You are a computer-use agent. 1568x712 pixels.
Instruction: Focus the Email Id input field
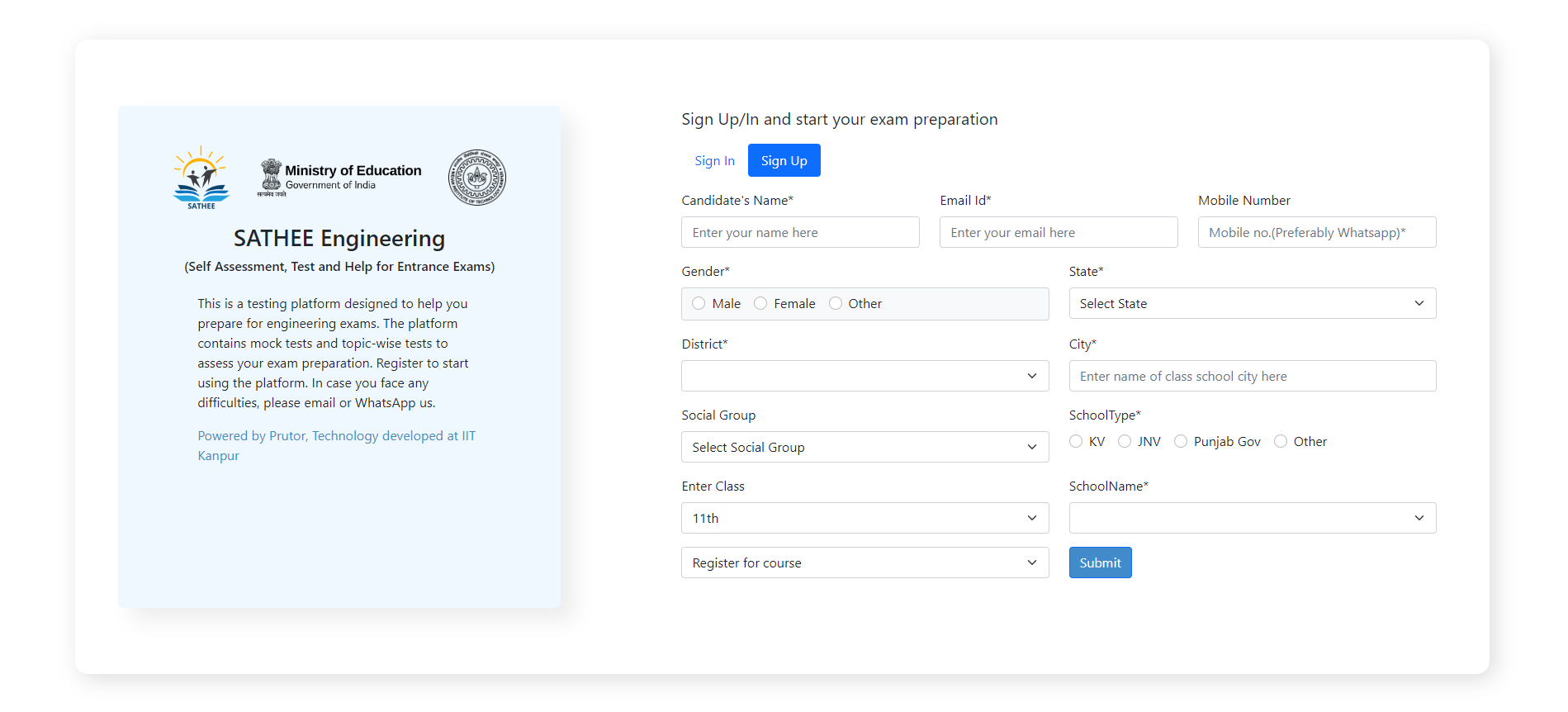tap(1059, 232)
